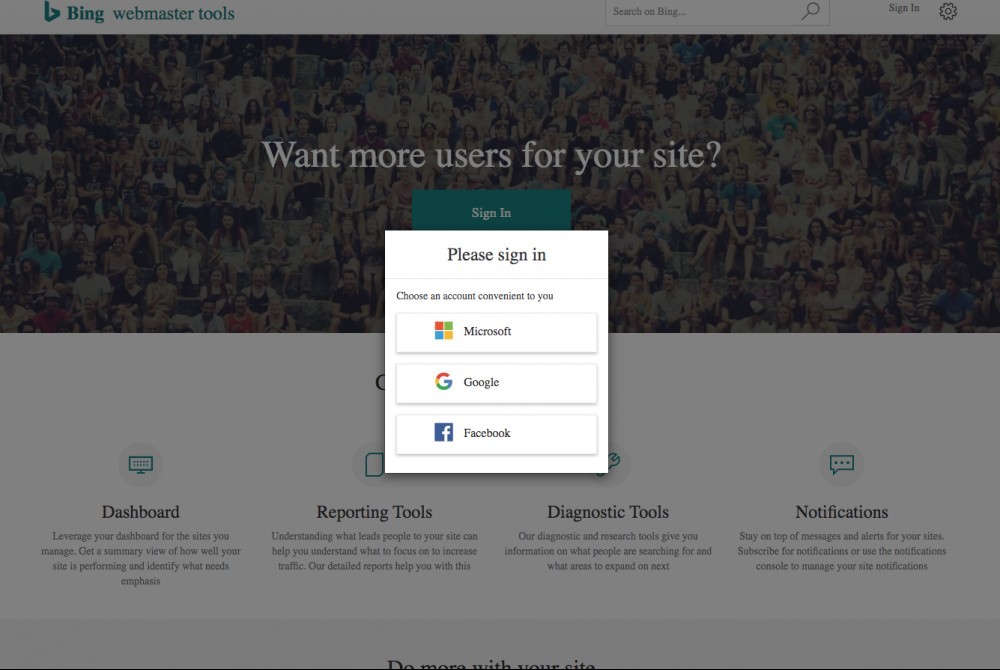The width and height of the screenshot is (1000, 670).
Task: Click the Notifications heading
Action: click(841, 512)
